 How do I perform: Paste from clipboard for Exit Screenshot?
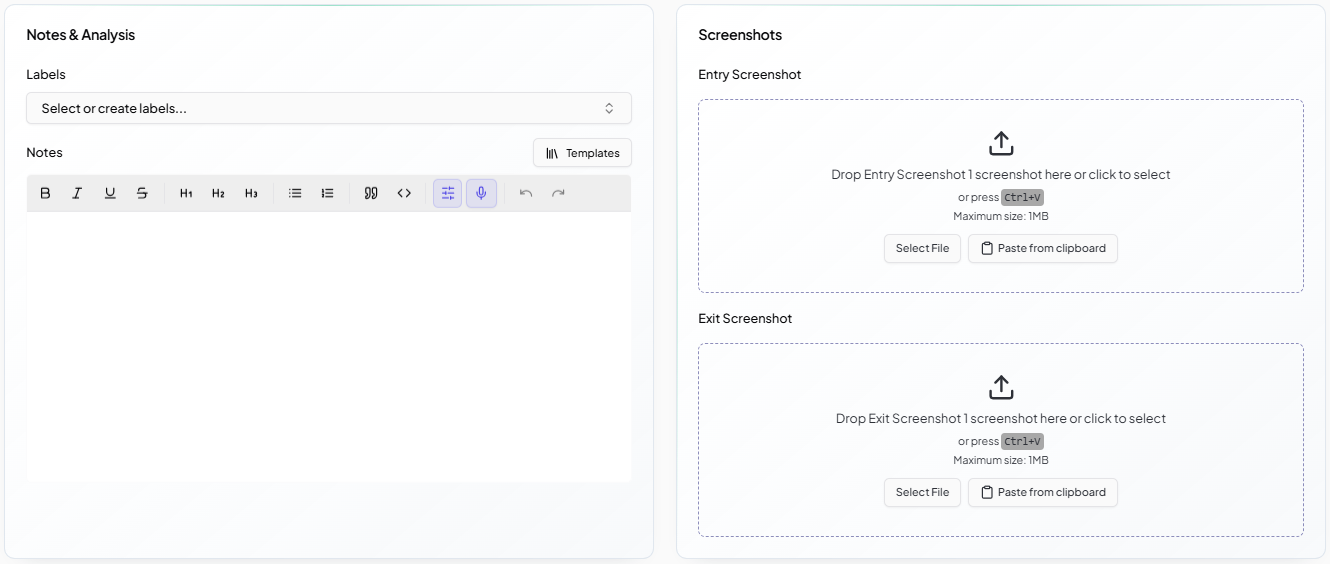[x=1043, y=492]
